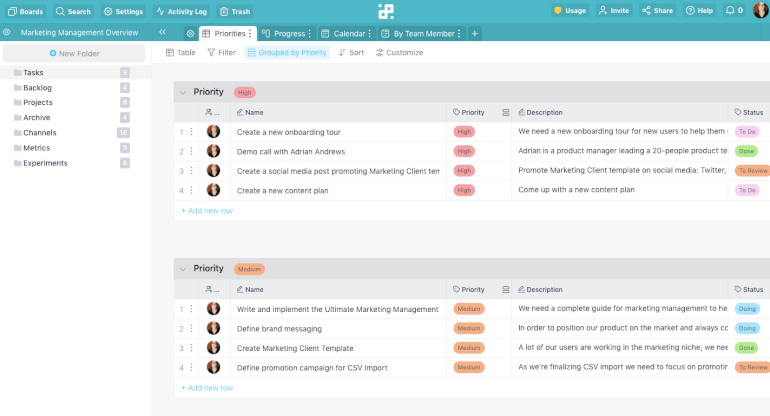Screen dimensions: 770x416
Task: Open the Activity Log
Action: pos(180,11)
